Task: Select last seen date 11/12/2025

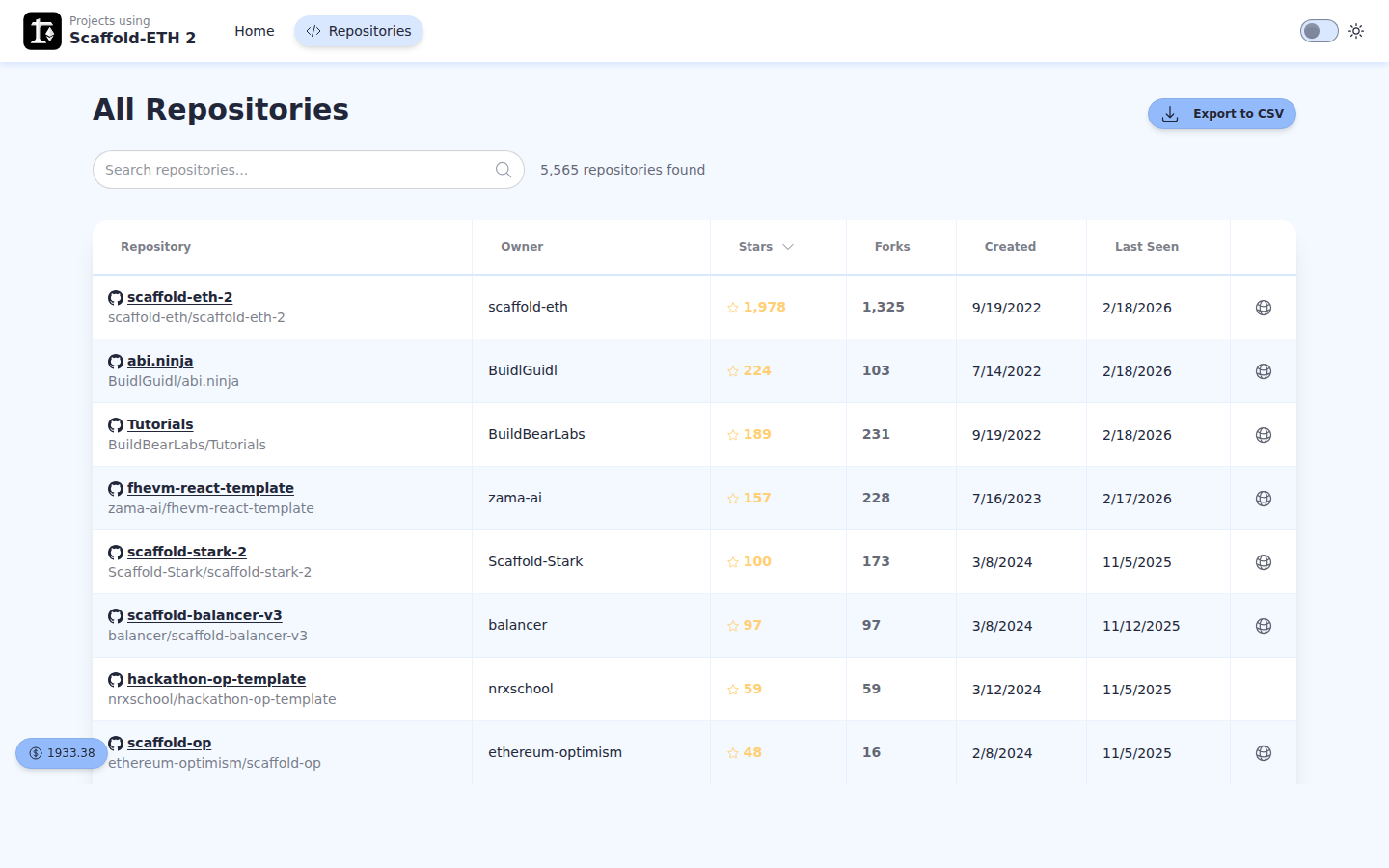Action: [x=1141, y=626]
